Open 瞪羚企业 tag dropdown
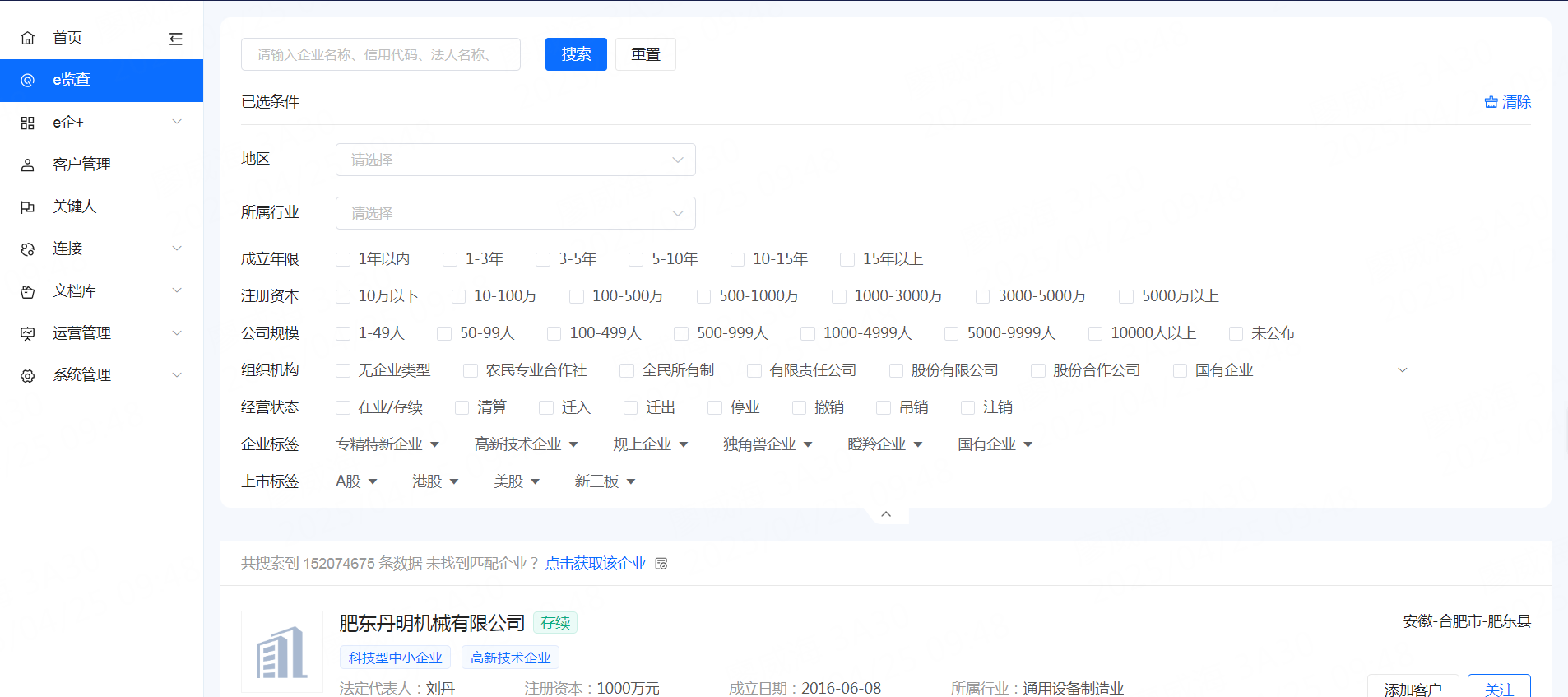This screenshot has height=697, width=1568. point(885,444)
